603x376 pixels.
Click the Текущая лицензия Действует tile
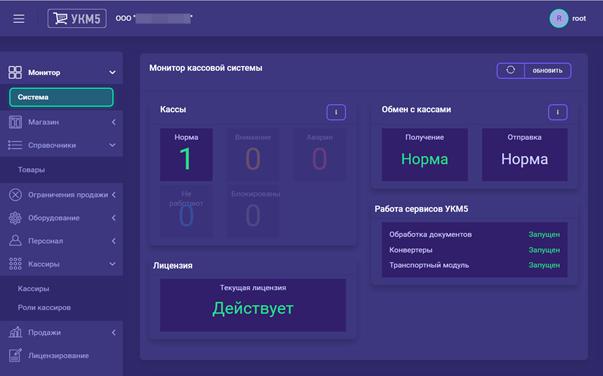(253, 305)
